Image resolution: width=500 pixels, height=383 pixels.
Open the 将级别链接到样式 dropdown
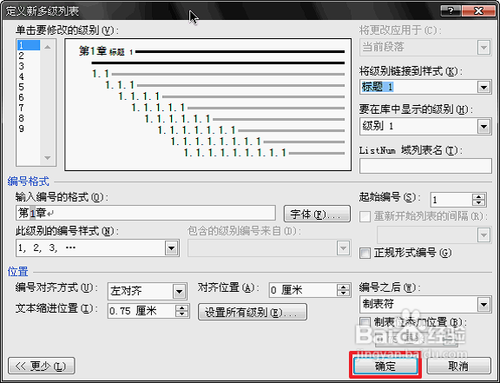tap(484, 87)
